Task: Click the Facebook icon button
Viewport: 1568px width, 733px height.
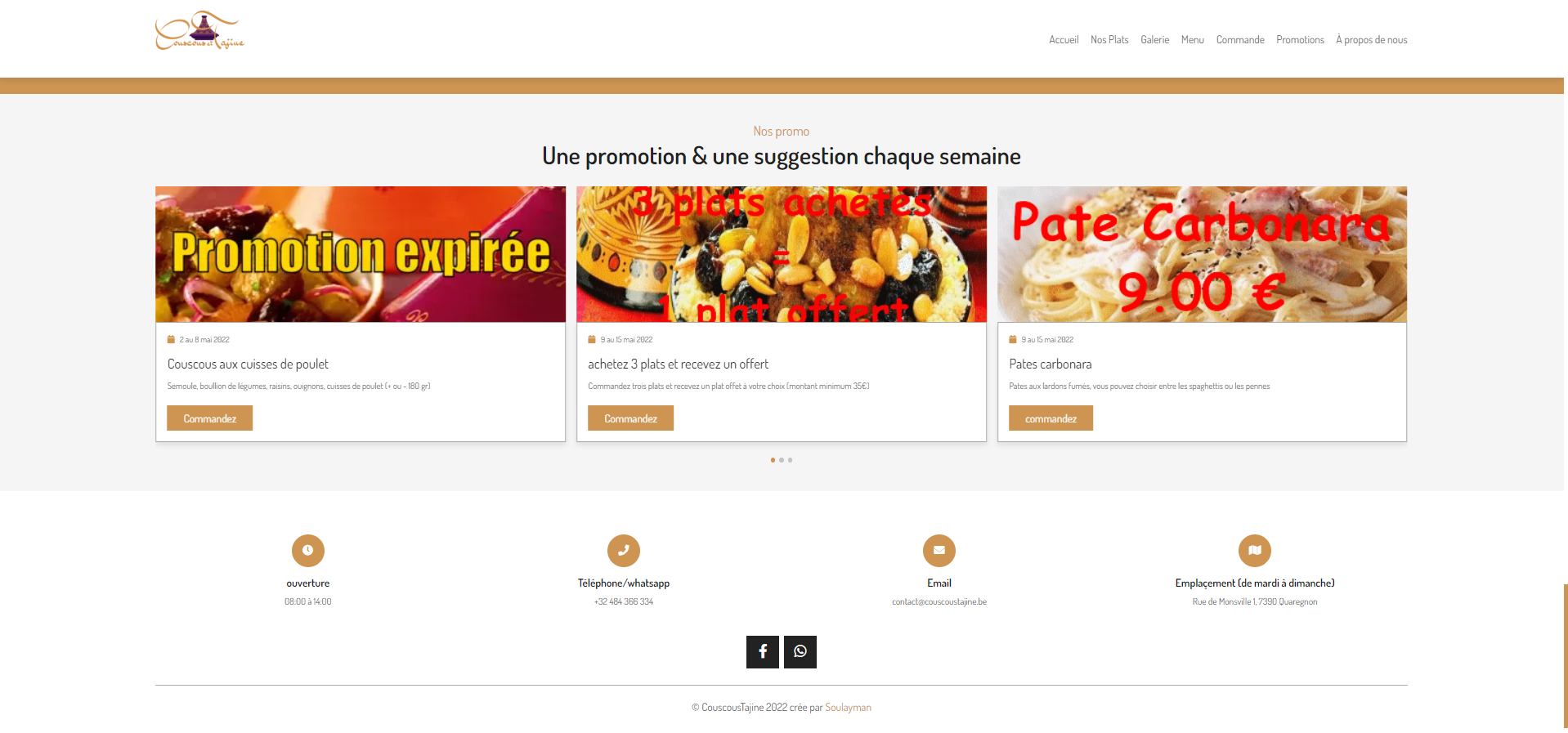Action: pos(762,651)
